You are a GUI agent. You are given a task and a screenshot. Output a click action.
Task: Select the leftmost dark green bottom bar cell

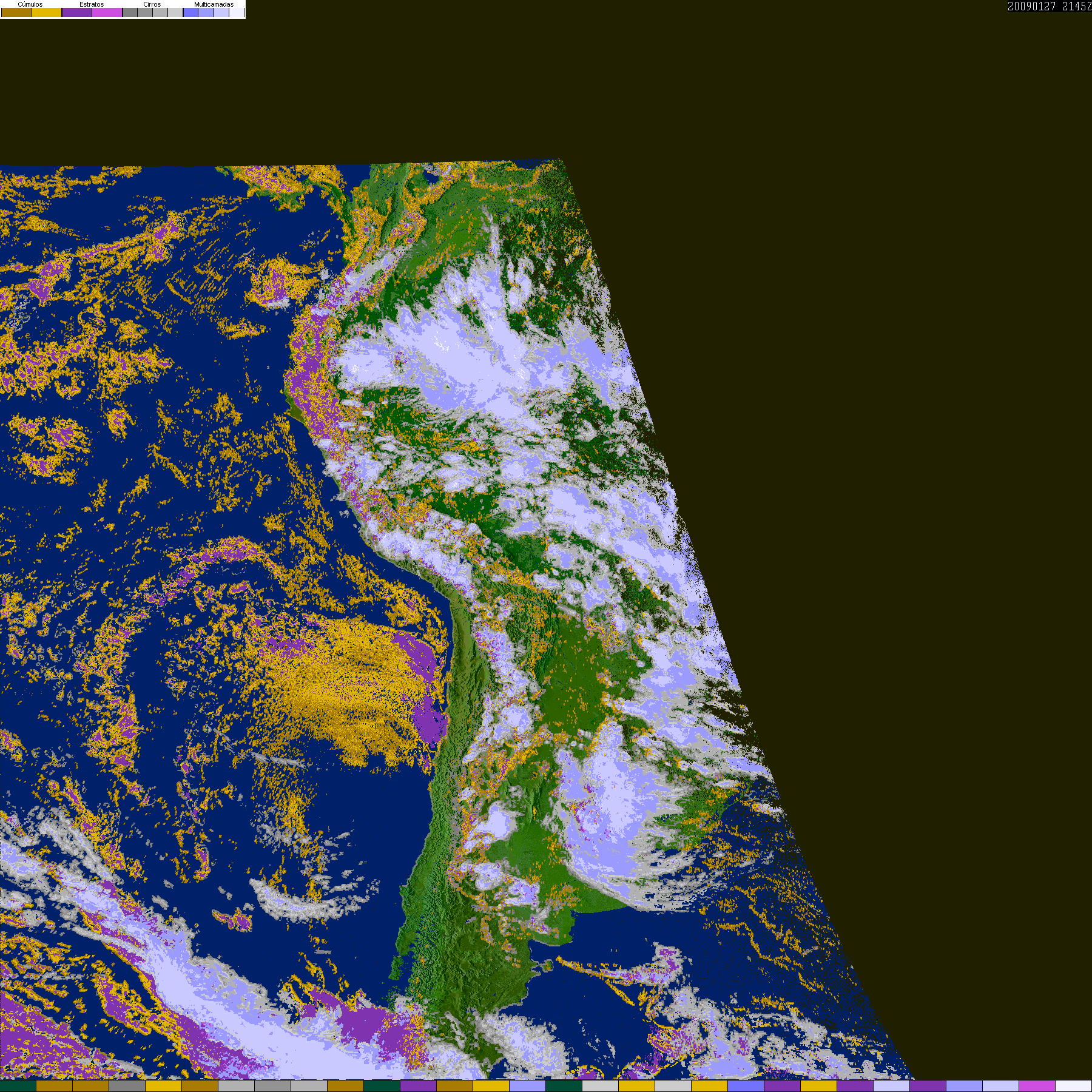pos(18,1086)
